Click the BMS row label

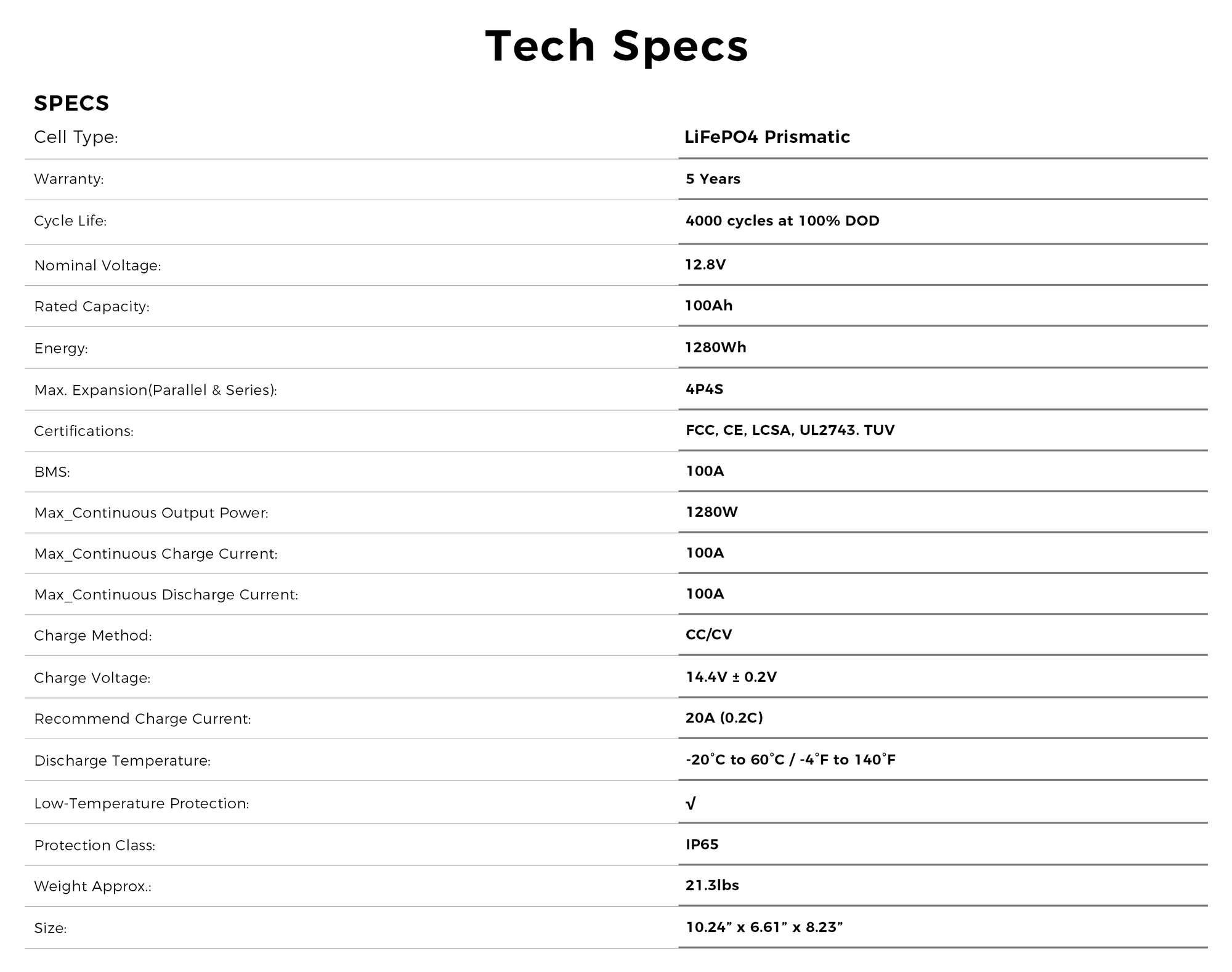click(x=52, y=472)
